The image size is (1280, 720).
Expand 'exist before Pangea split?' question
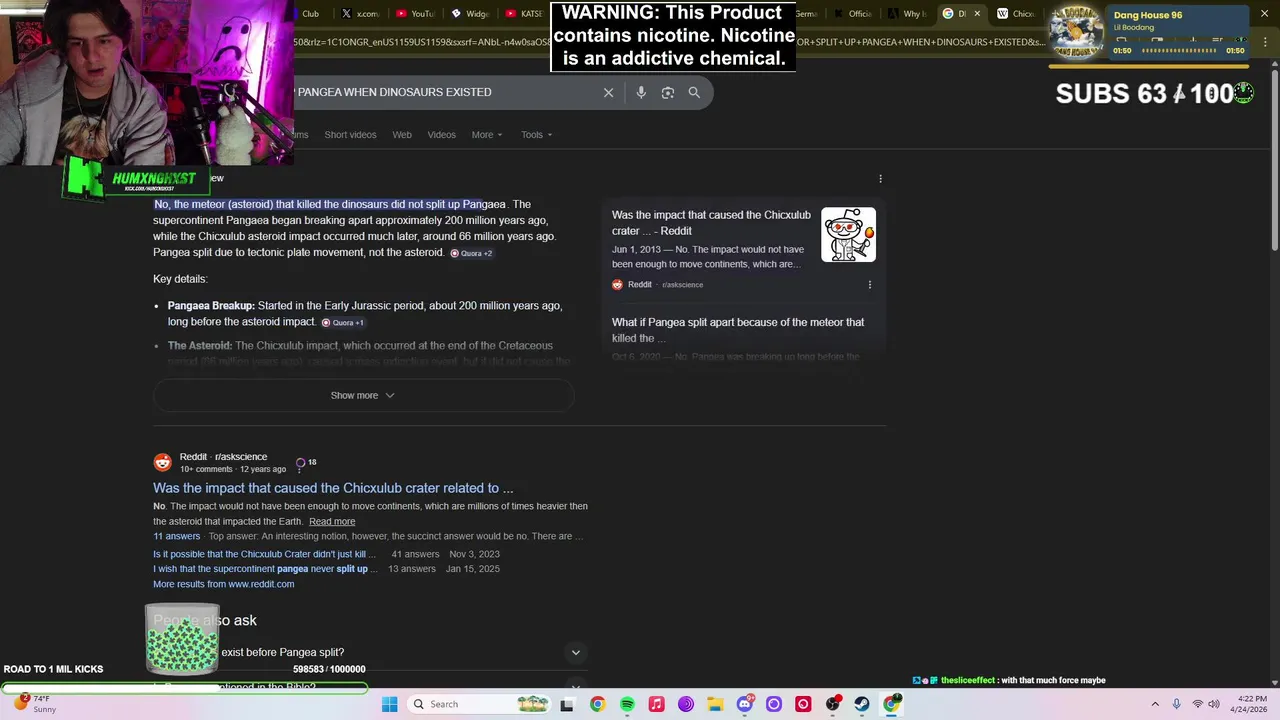[x=370, y=652]
